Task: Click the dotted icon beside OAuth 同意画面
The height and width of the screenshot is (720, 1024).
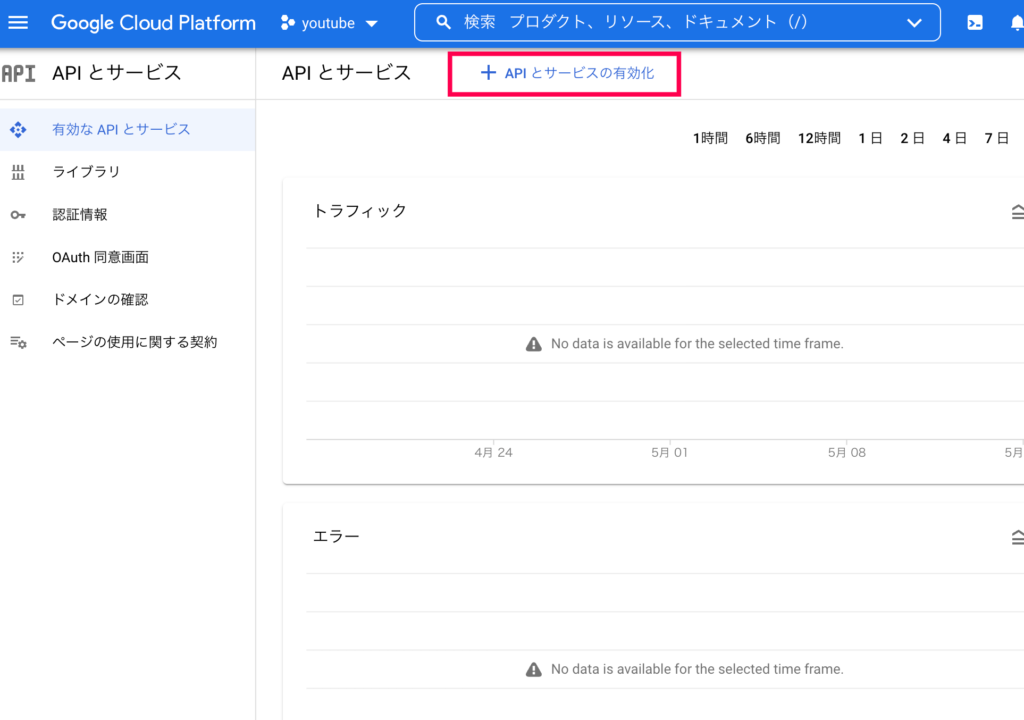Action: [x=18, y=257]
